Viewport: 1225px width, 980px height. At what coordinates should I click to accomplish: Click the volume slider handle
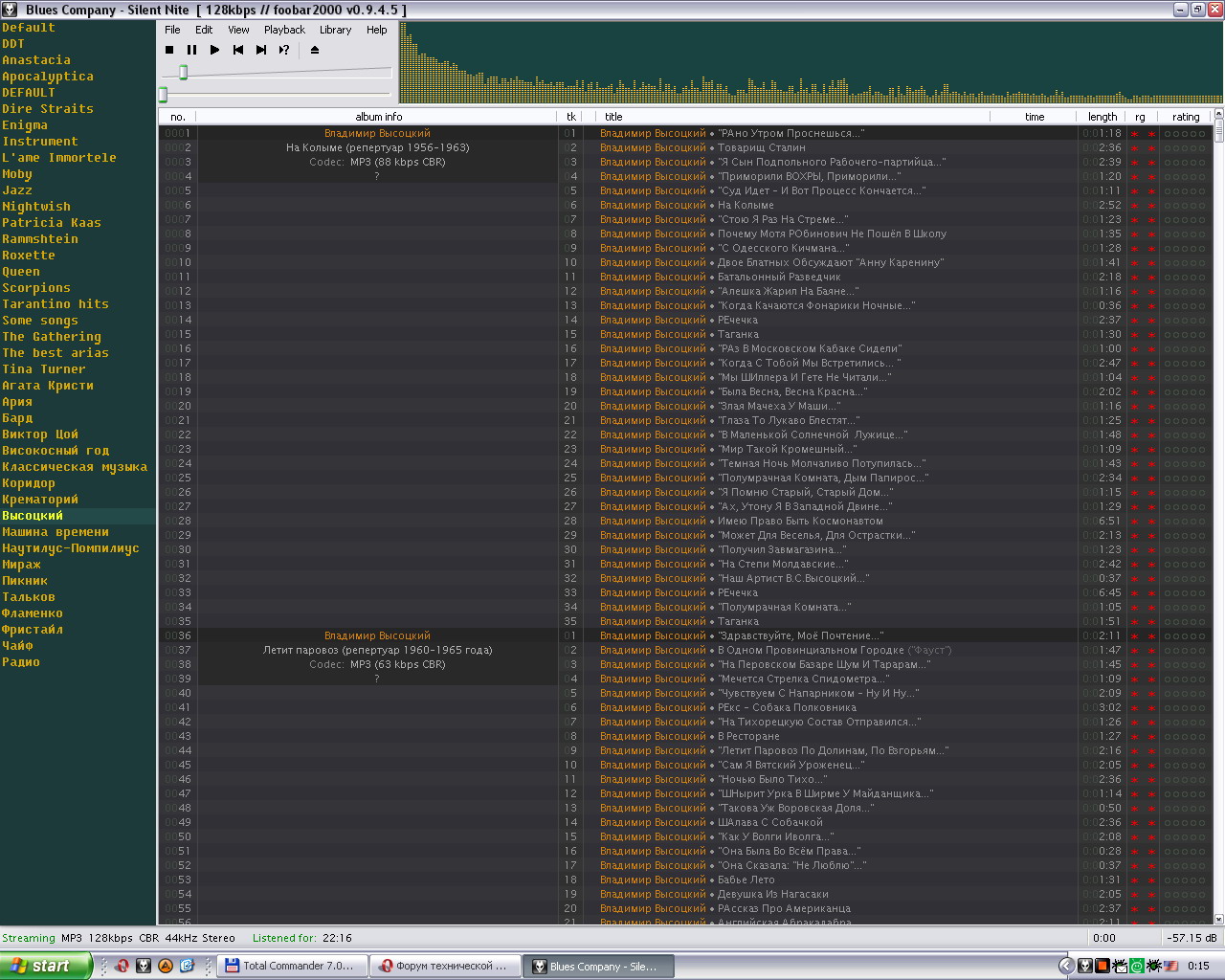[x=183, y=73]
